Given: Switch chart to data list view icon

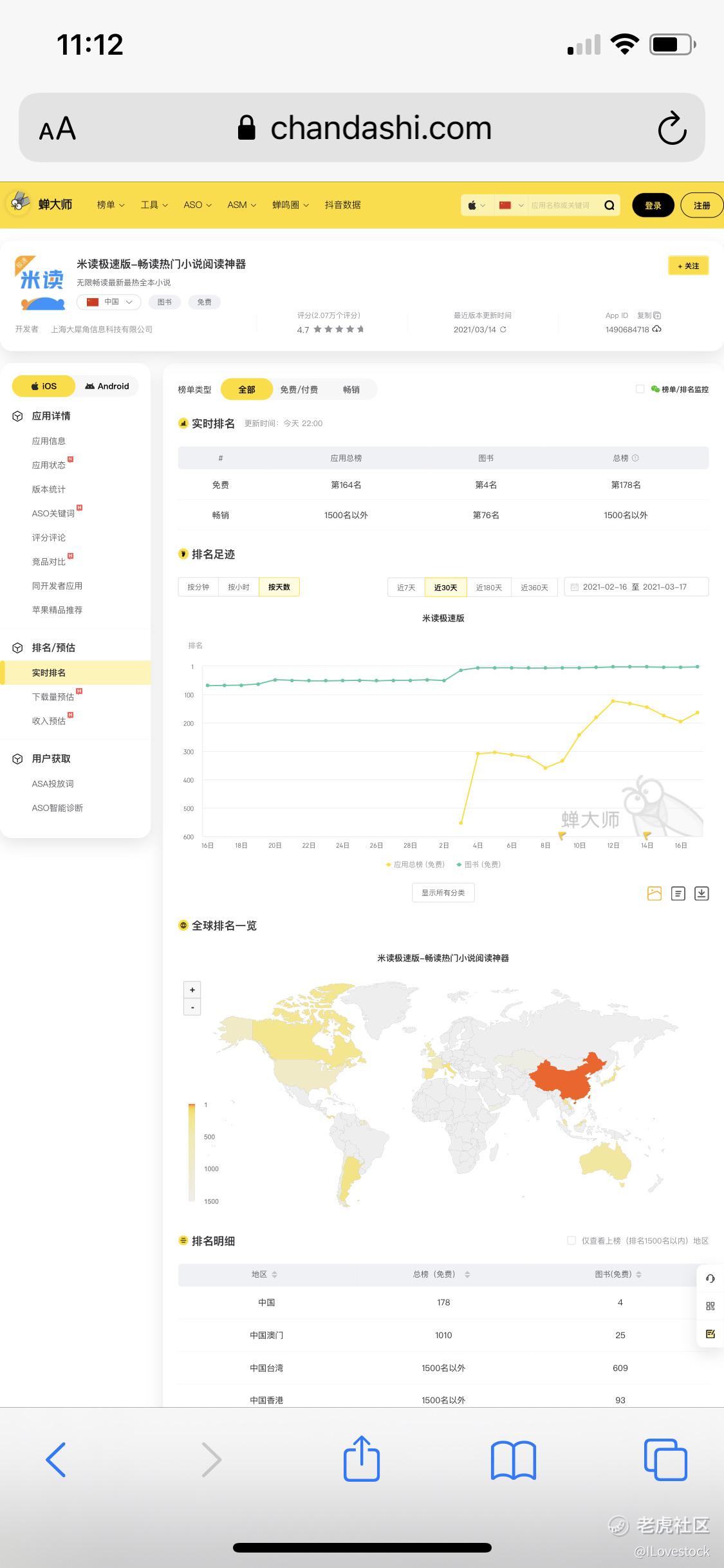Looking at the screenshot, I should pyautogui.click(x=678, y=893).
